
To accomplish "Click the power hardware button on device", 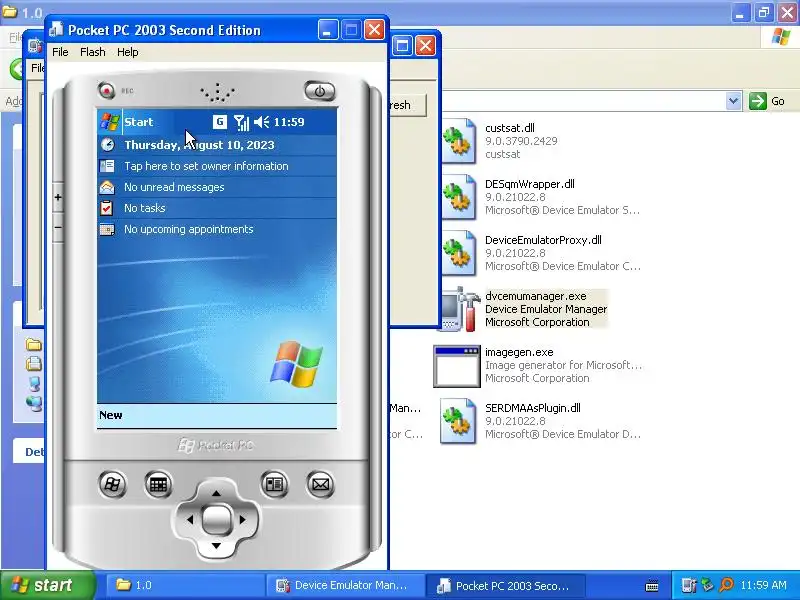I will tap(320, 91).
